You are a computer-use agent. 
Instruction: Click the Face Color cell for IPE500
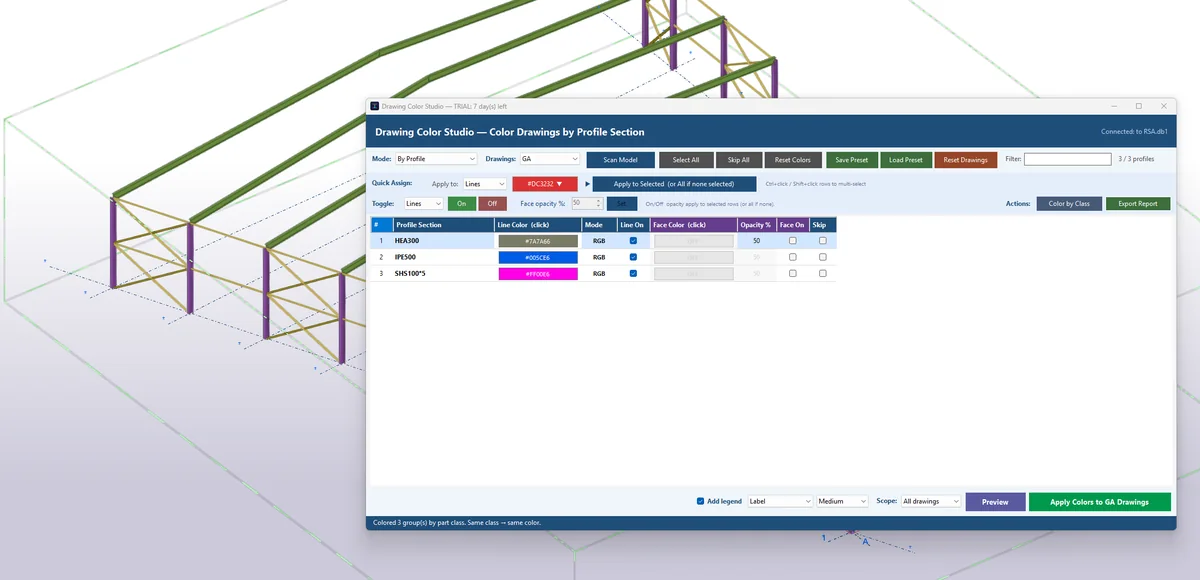pos(694,257)
